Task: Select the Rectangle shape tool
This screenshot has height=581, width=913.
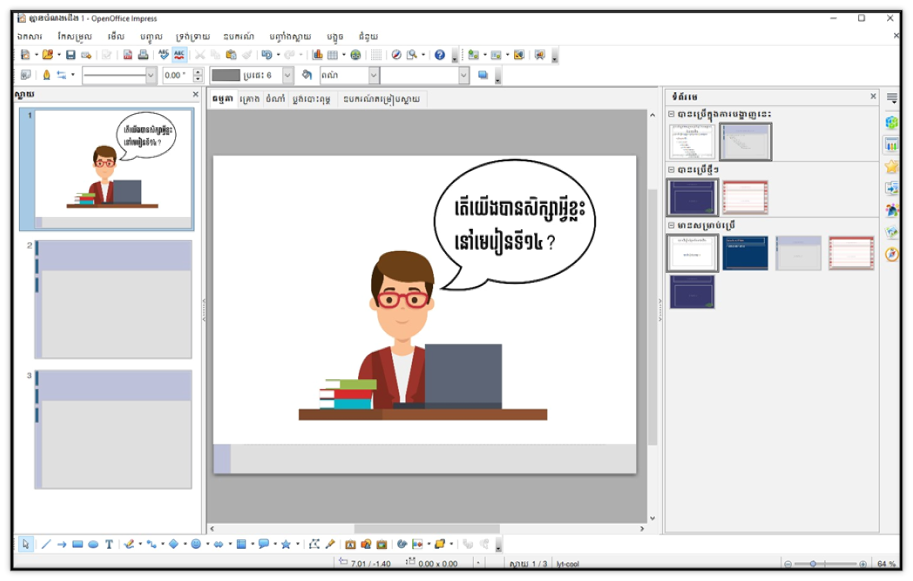Action: click(x=77, y=544)
